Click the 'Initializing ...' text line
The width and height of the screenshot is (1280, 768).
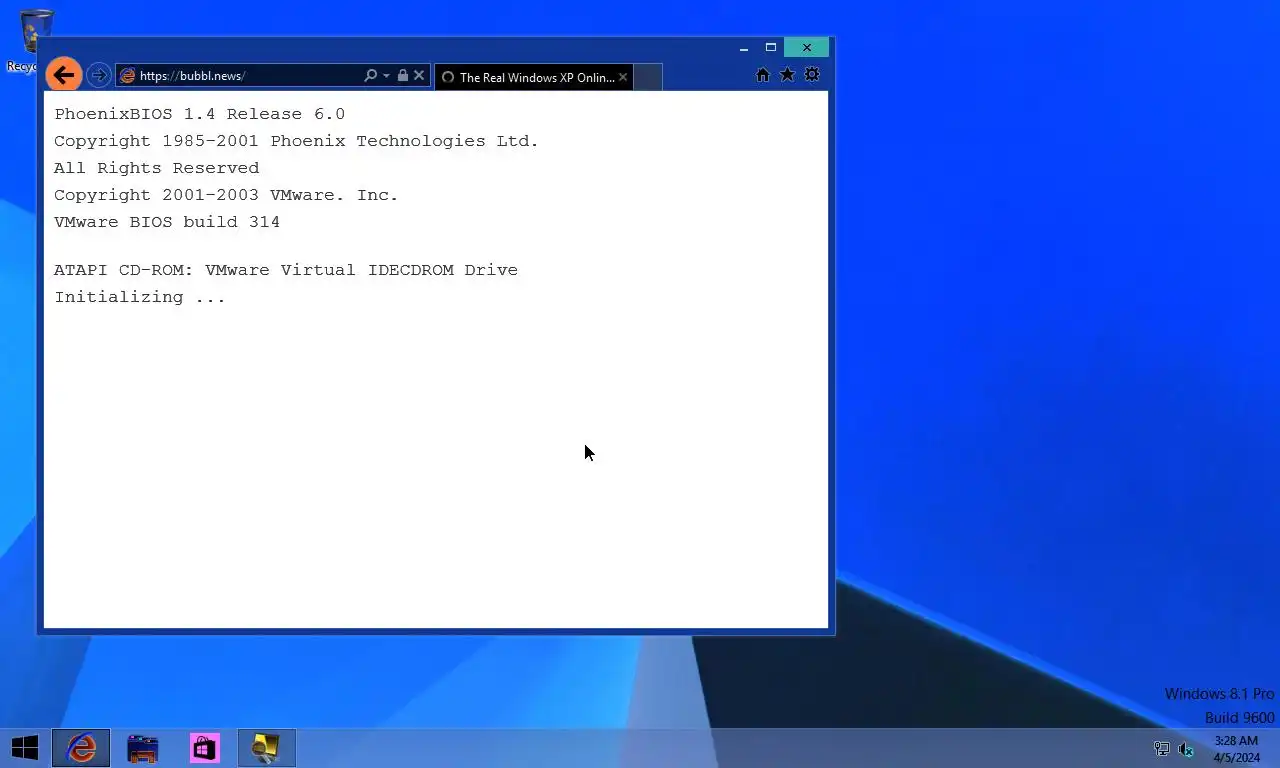tap(140, 297)
